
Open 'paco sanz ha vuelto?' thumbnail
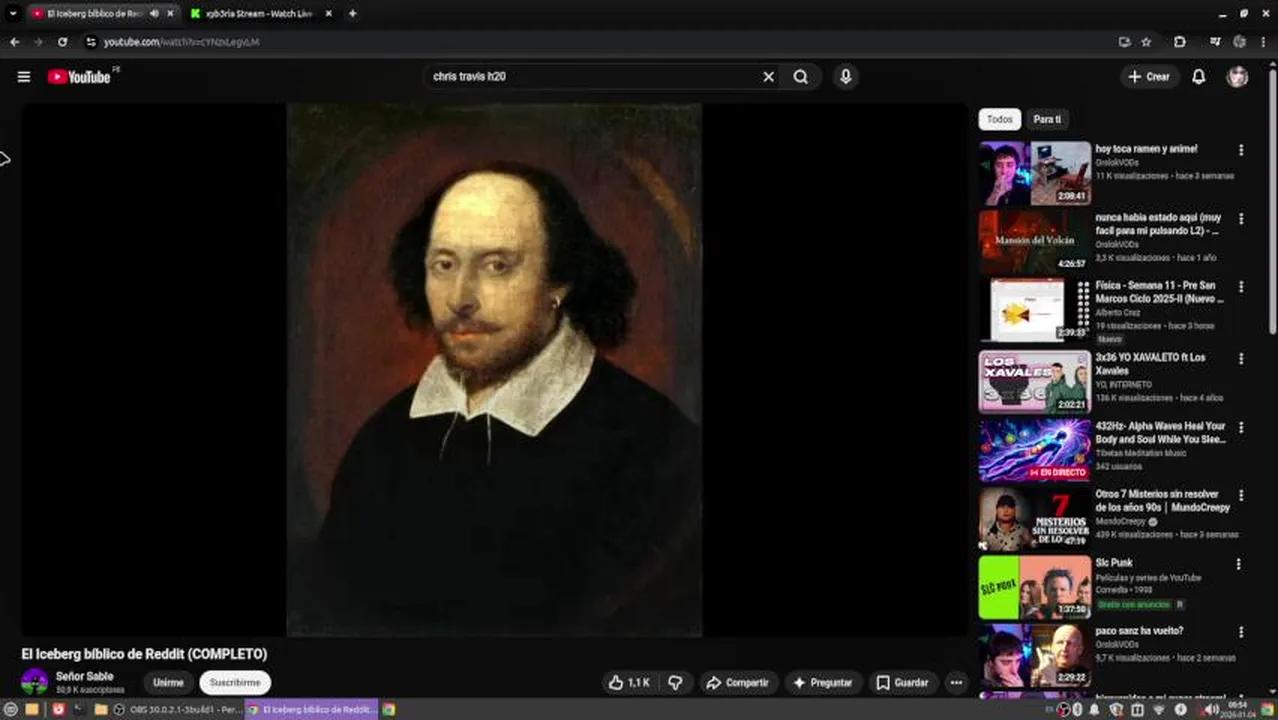tap(1035, 656)
